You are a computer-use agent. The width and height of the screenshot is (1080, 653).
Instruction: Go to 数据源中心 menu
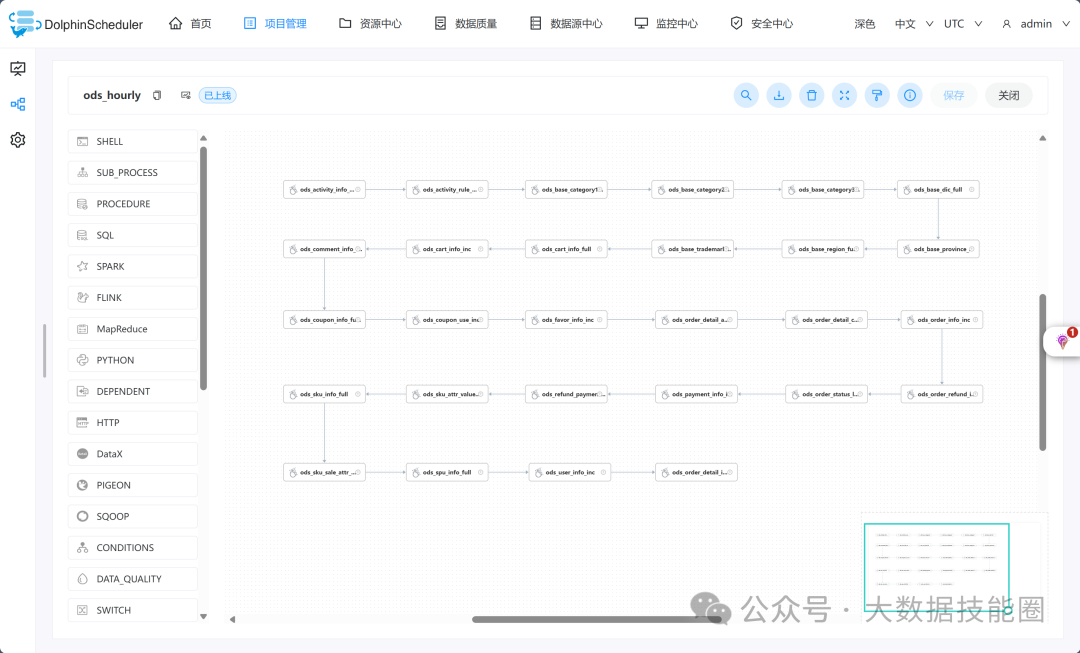(566, 23)
